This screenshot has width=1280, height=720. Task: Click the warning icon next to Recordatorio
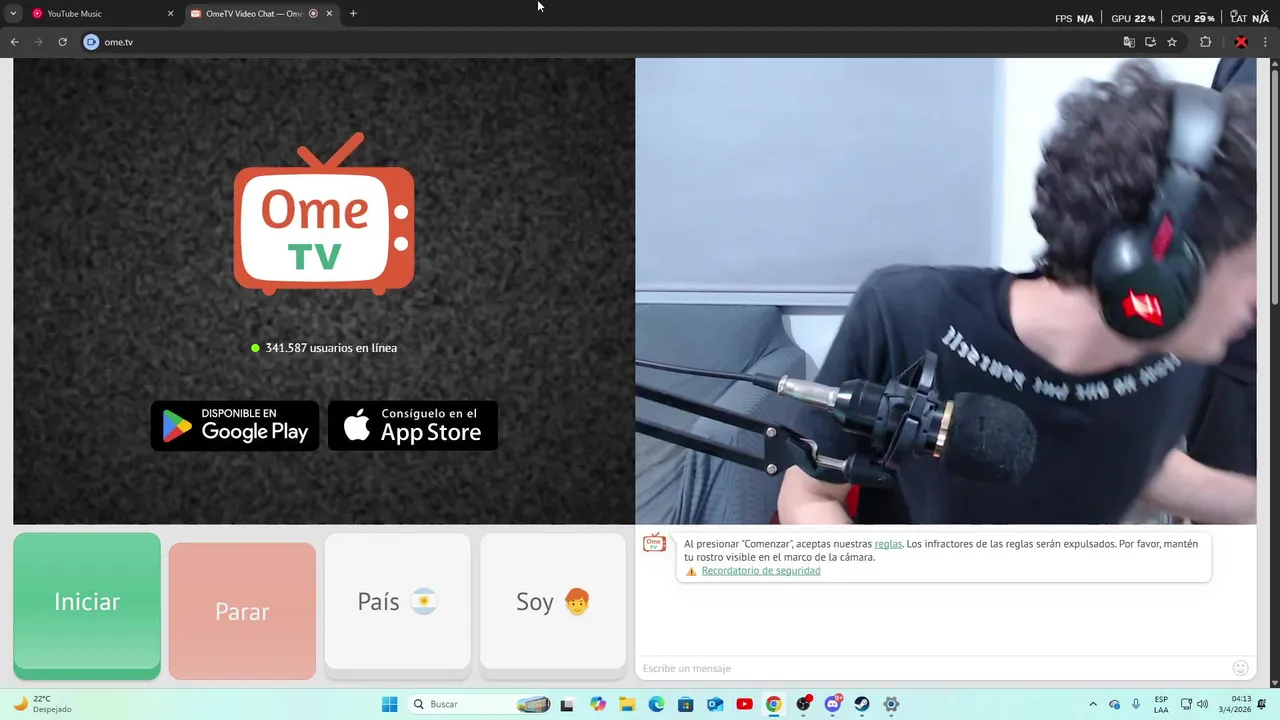click(691, 572)
